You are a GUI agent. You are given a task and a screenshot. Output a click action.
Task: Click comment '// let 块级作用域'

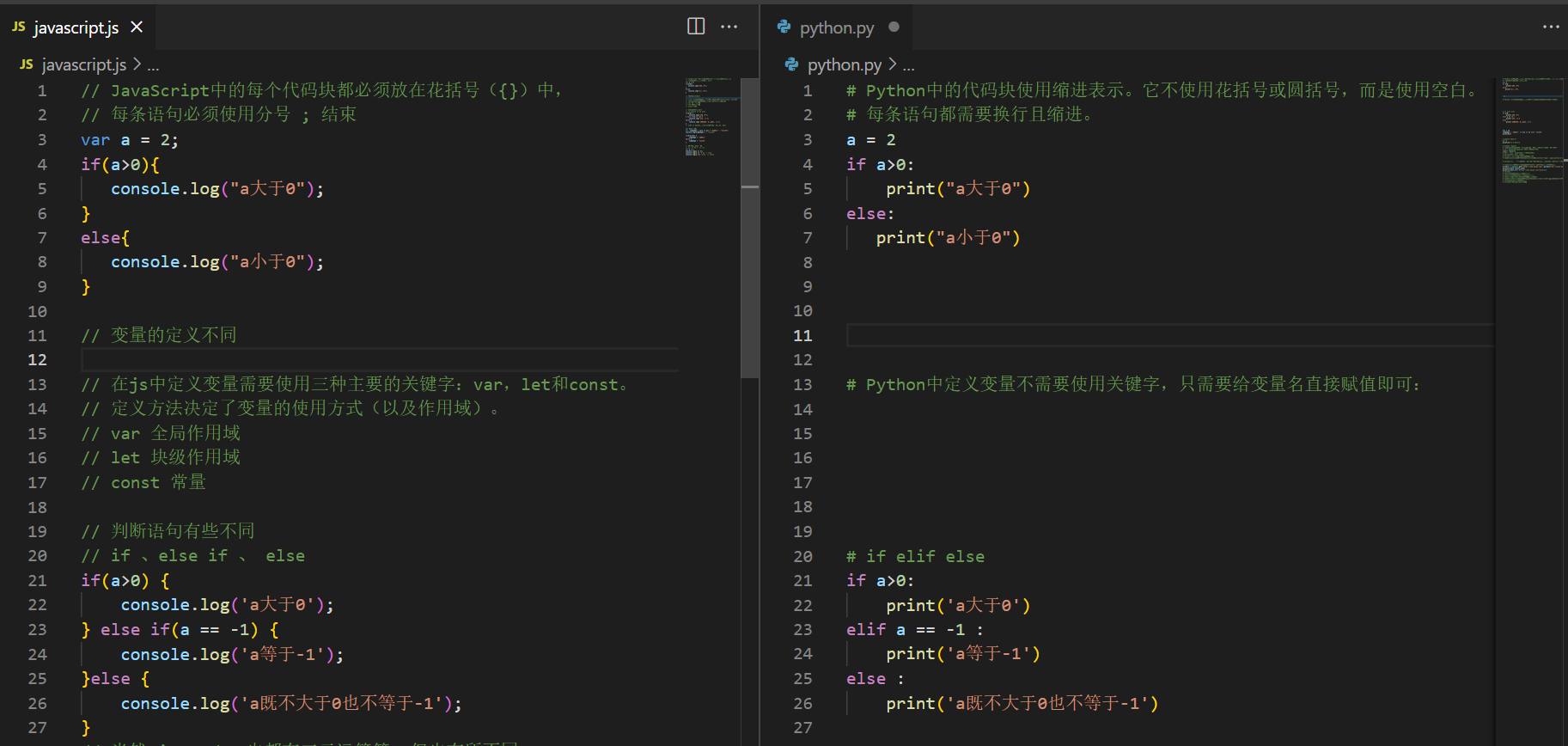(161, 457)
